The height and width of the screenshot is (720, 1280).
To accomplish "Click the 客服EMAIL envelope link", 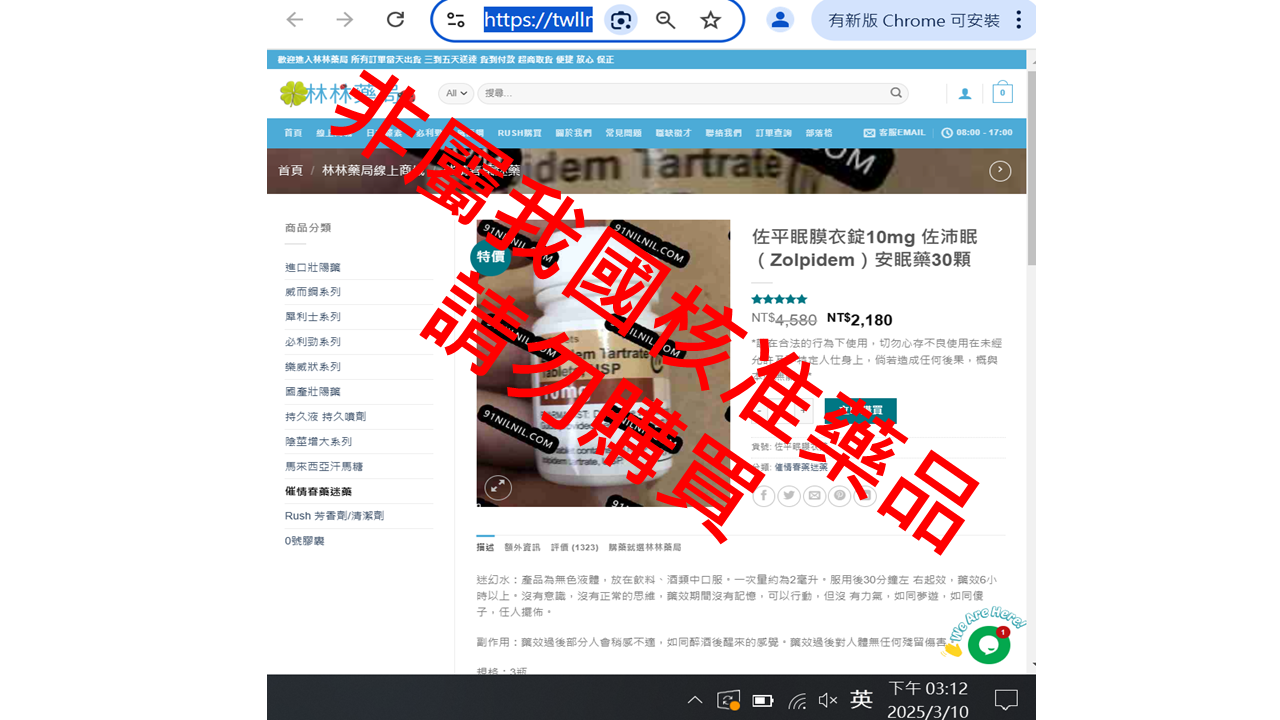I will click(894, 133).
